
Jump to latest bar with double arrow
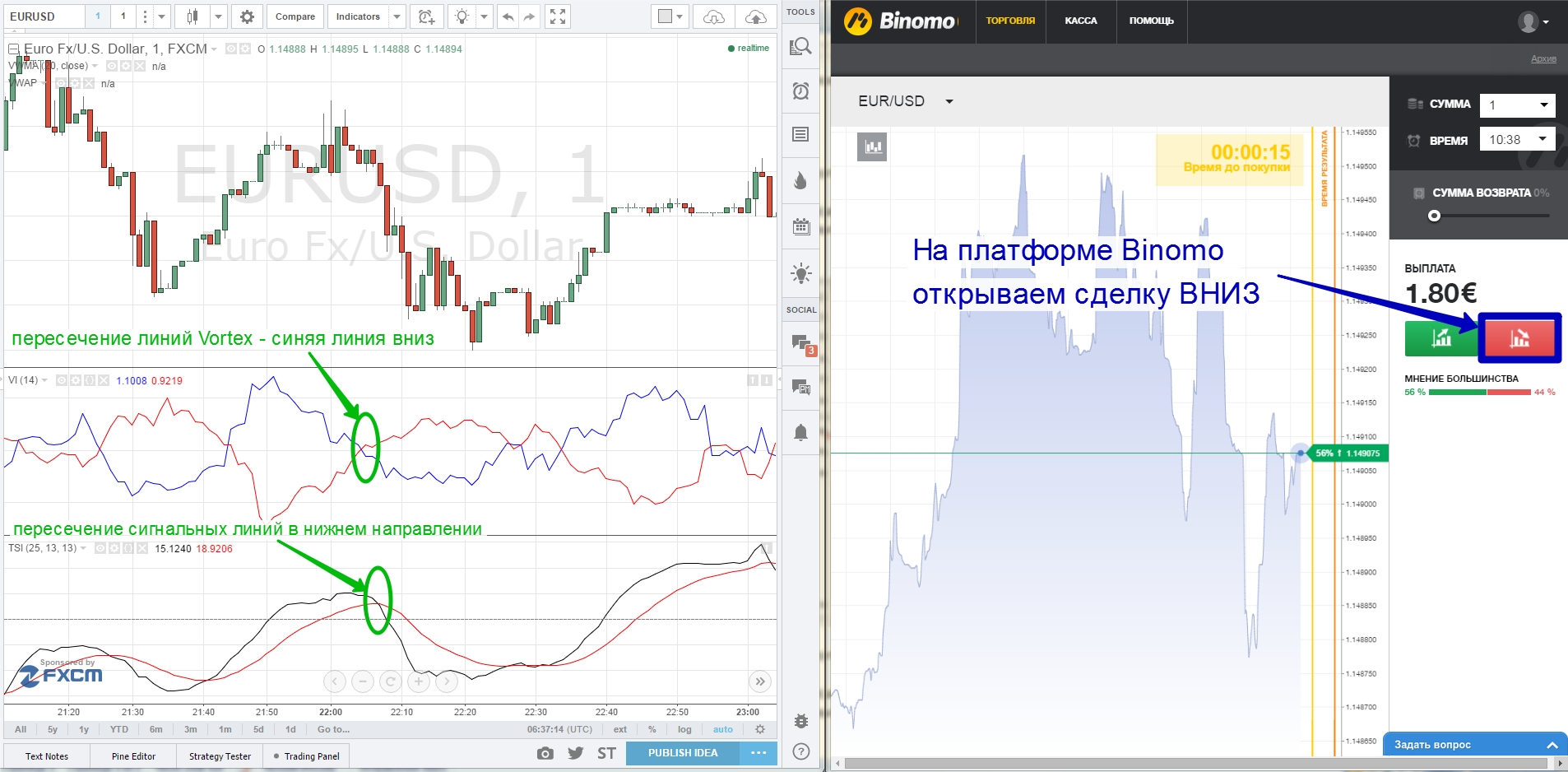coord(760,681)
